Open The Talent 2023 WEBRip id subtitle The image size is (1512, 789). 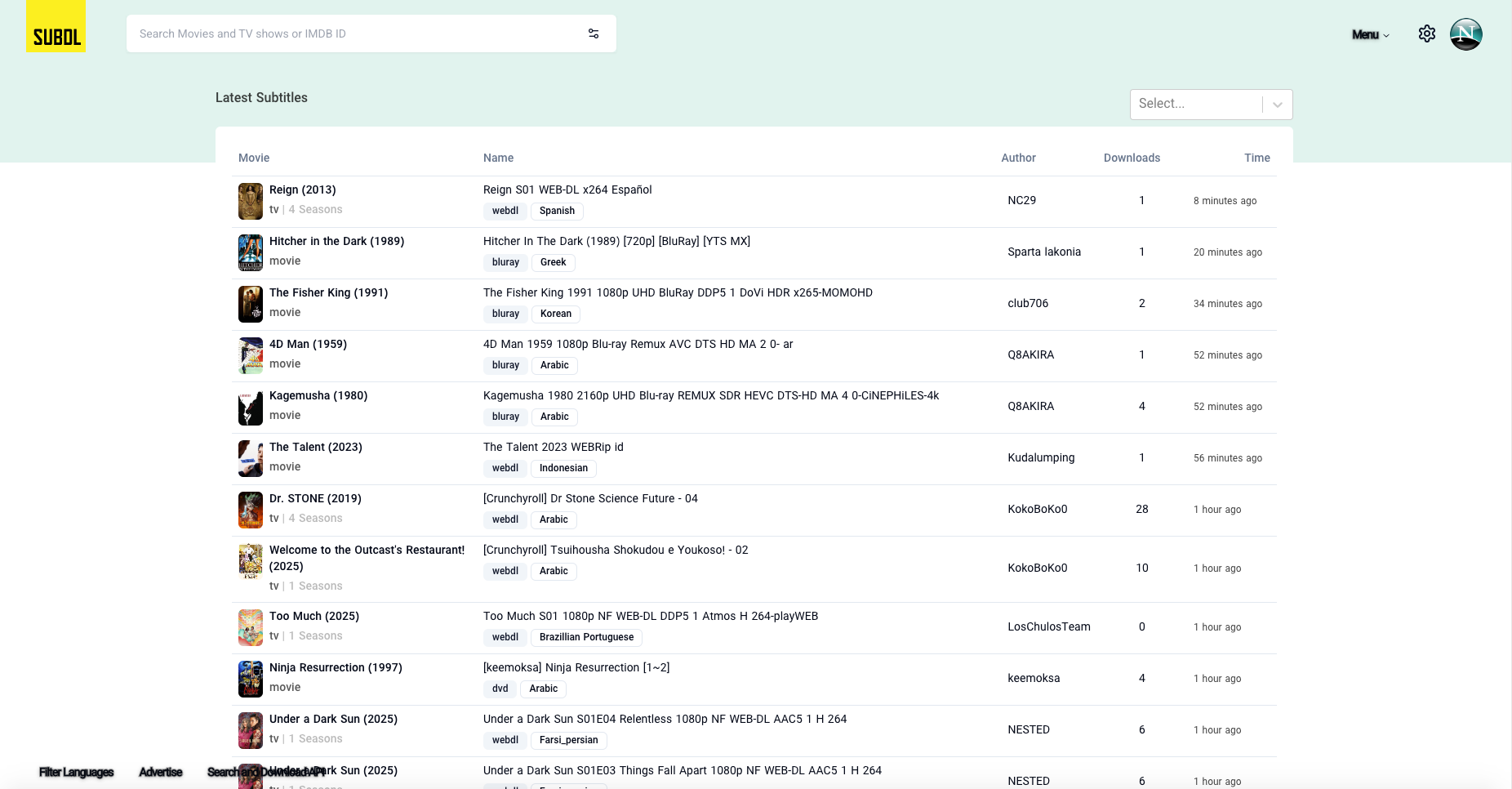click(553, 447)
